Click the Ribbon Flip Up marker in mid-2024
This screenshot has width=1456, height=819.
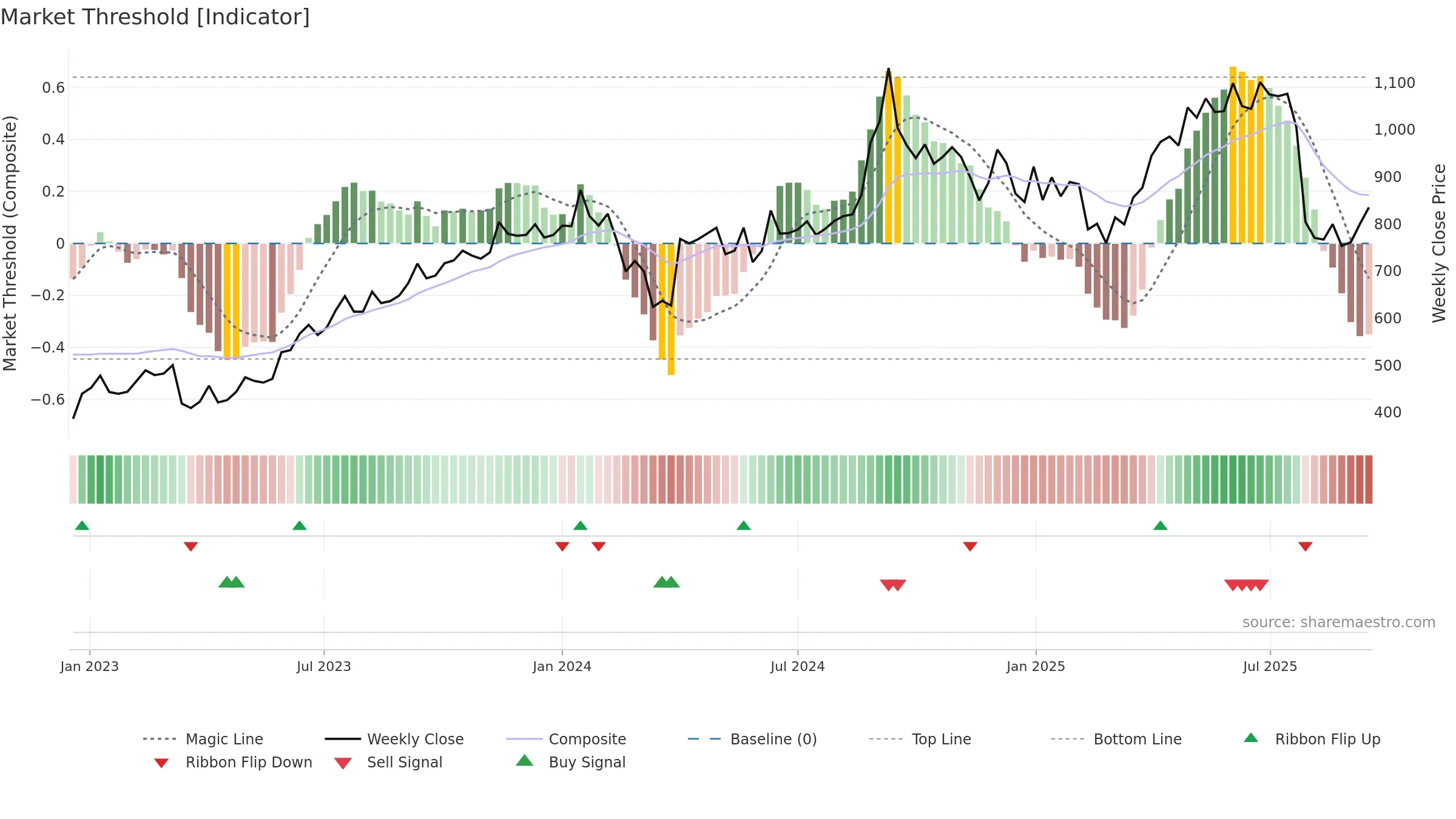pos(744,525)
